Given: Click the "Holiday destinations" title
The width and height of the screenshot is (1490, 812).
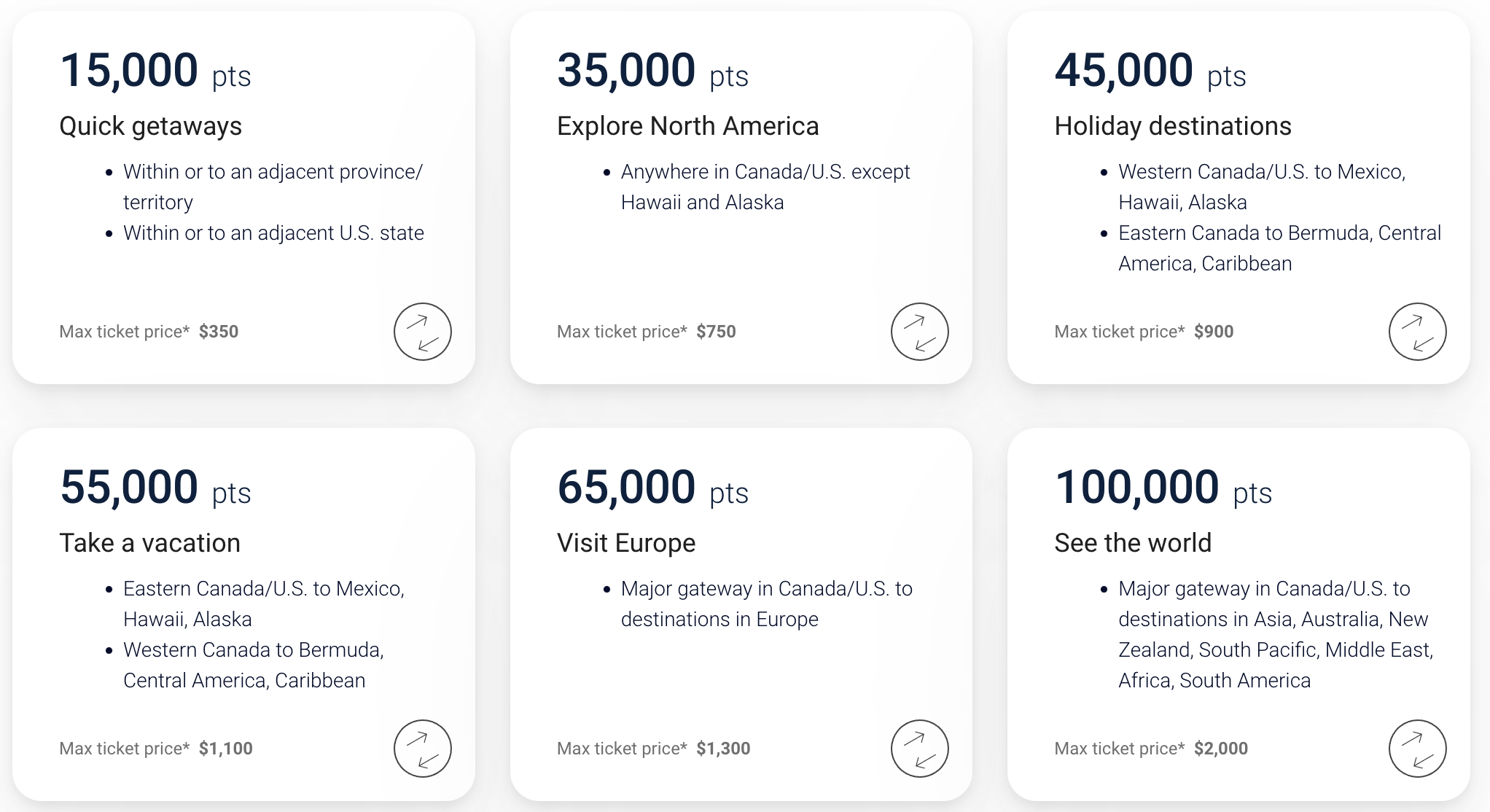Looking at the screenshot, I should 1172,125.
